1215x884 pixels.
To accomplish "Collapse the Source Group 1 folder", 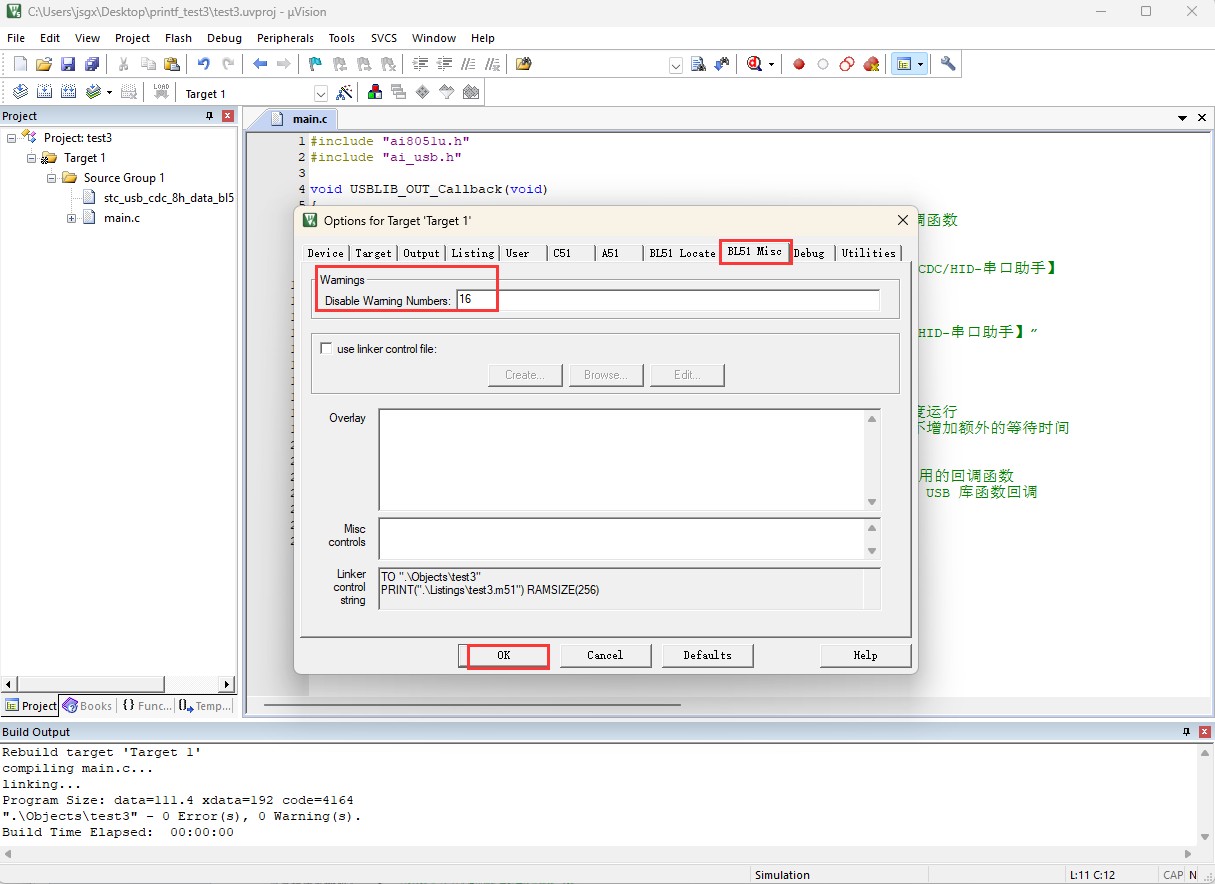I will click(x=52, y=178).
